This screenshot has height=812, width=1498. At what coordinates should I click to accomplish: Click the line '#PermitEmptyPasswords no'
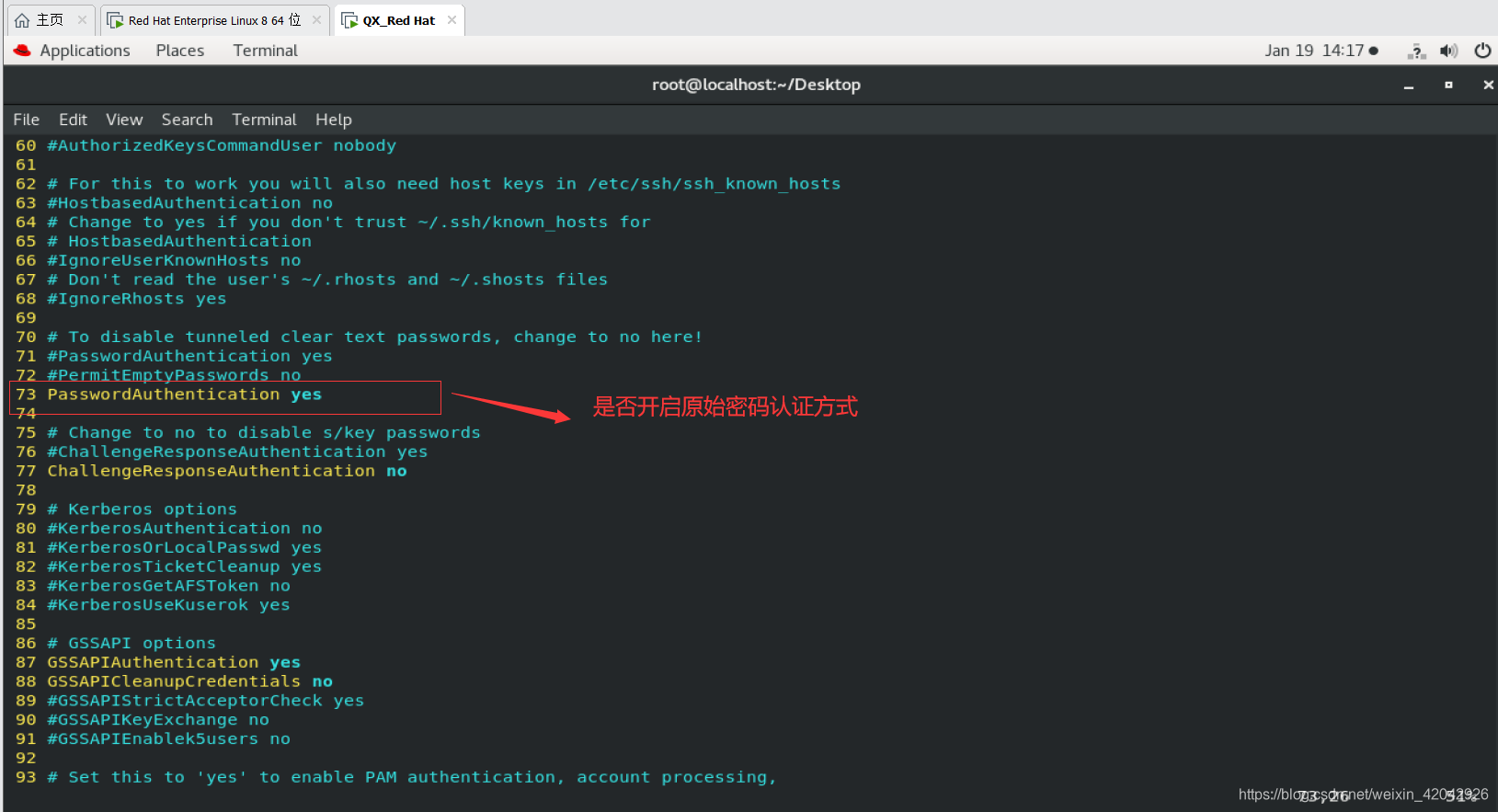click(x=174, y=375)
